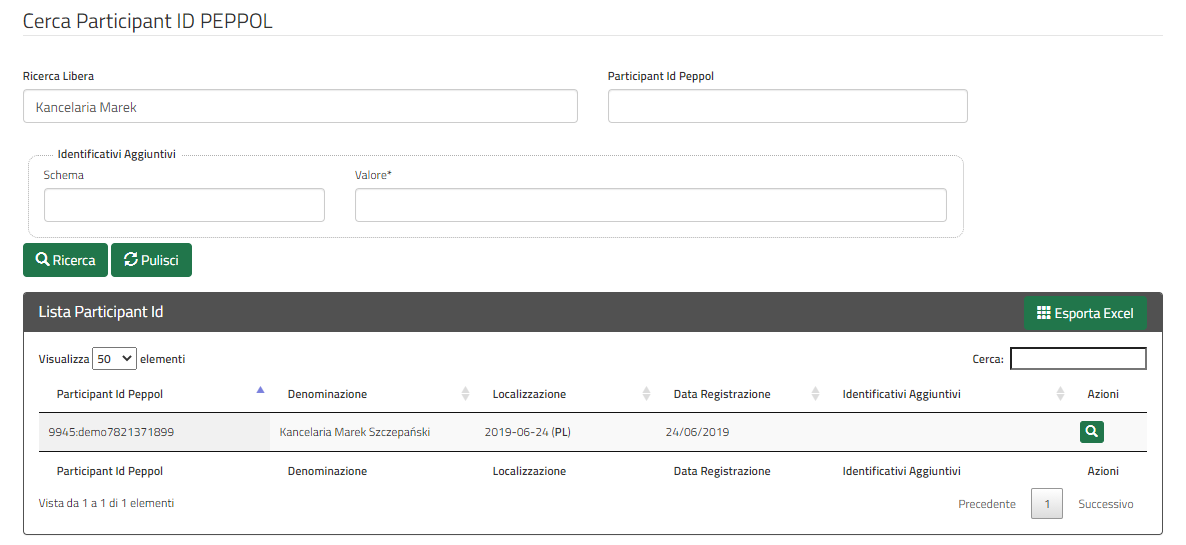Click the Valore input field

pyautogui.click(x=650, y=205)
